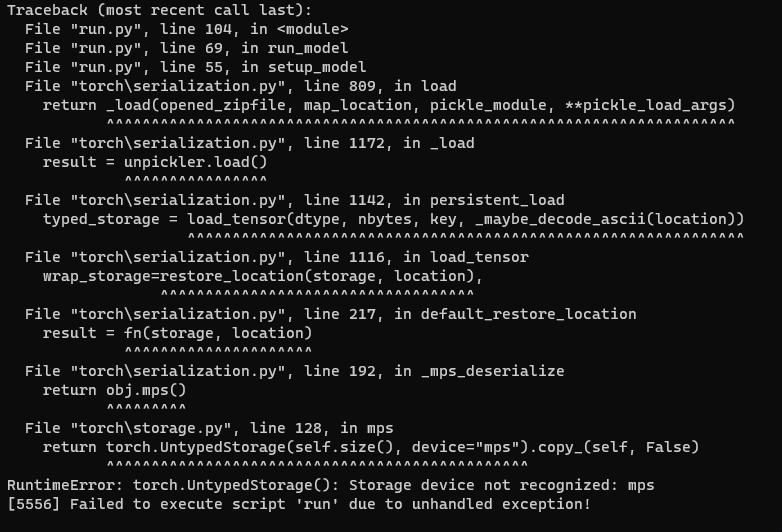Click the RuntimeError 'Storage device not recognized' message

(x=330, y=485)
